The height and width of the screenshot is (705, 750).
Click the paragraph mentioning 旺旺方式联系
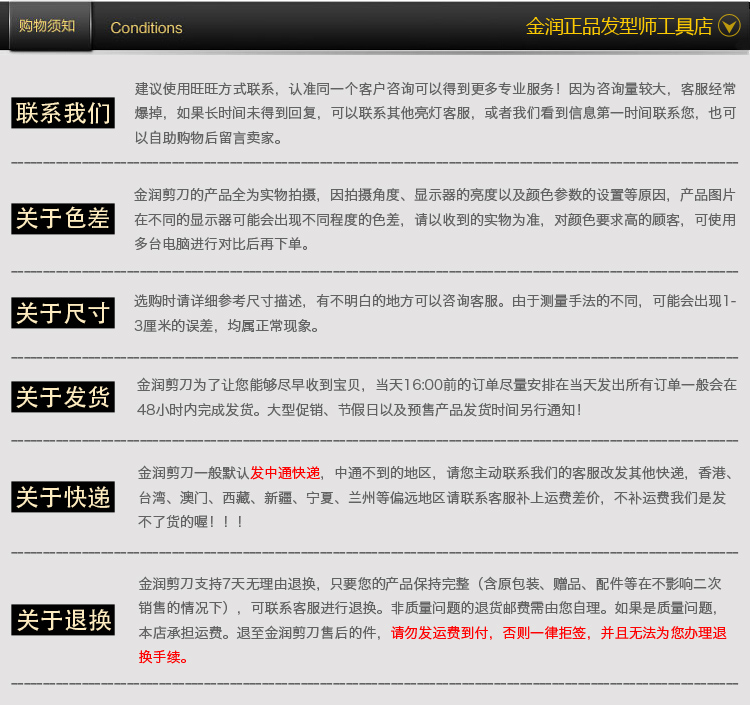[435, 113]
